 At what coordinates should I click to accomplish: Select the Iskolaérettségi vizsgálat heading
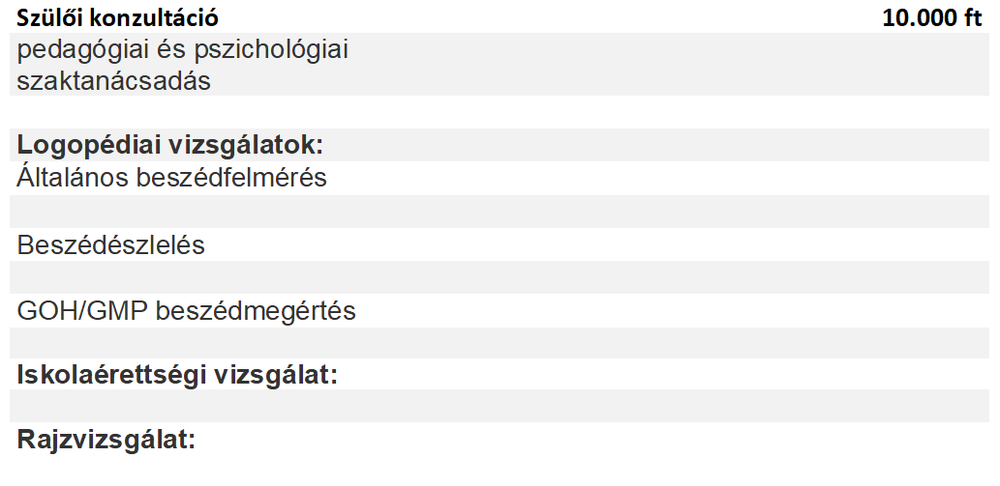point(177,376)
